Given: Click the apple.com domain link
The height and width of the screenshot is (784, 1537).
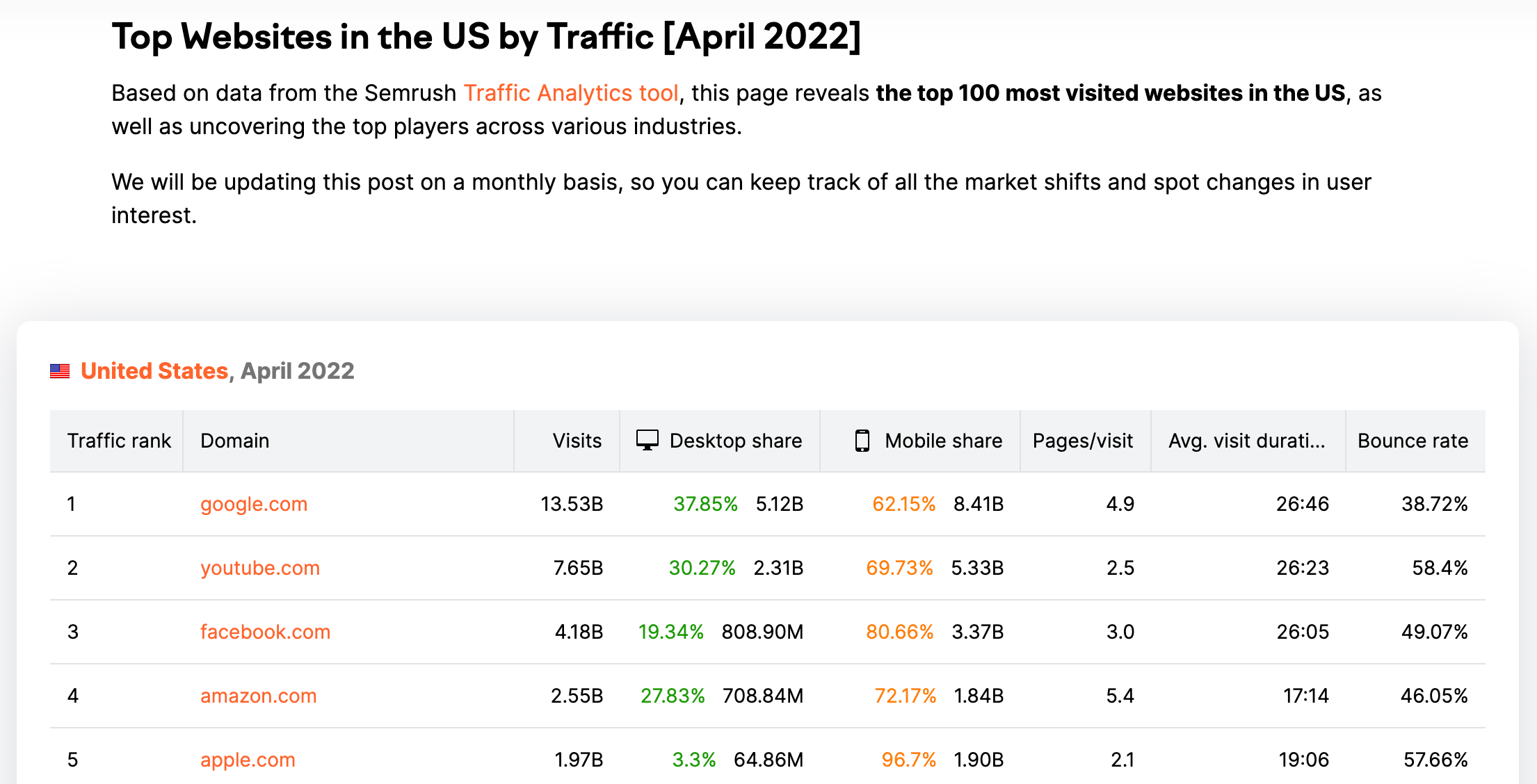Looking at the screenshot, I should [248, 760].
